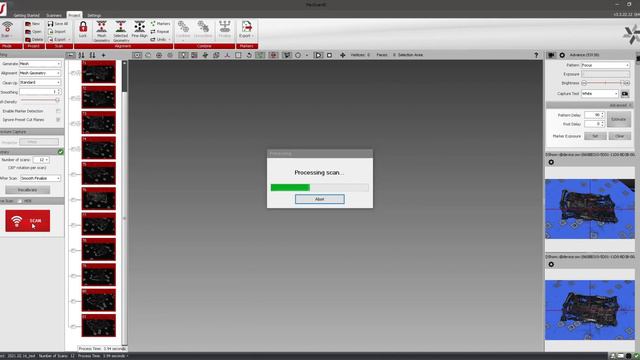Click the Lock icon in ribbon
640x360 pixels.
click(83, 29)
